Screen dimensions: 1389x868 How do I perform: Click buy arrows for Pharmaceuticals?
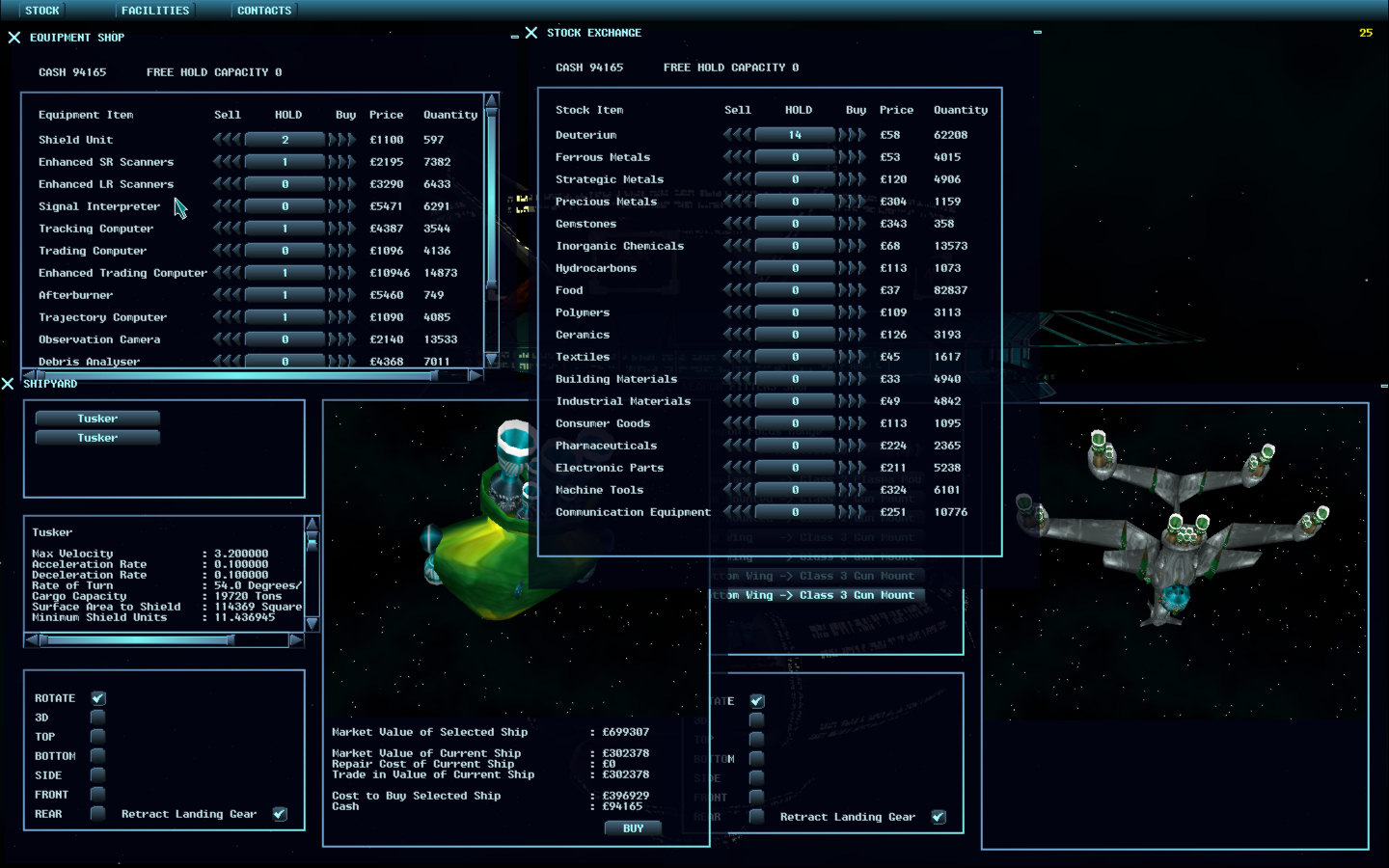tap(853, 446)
